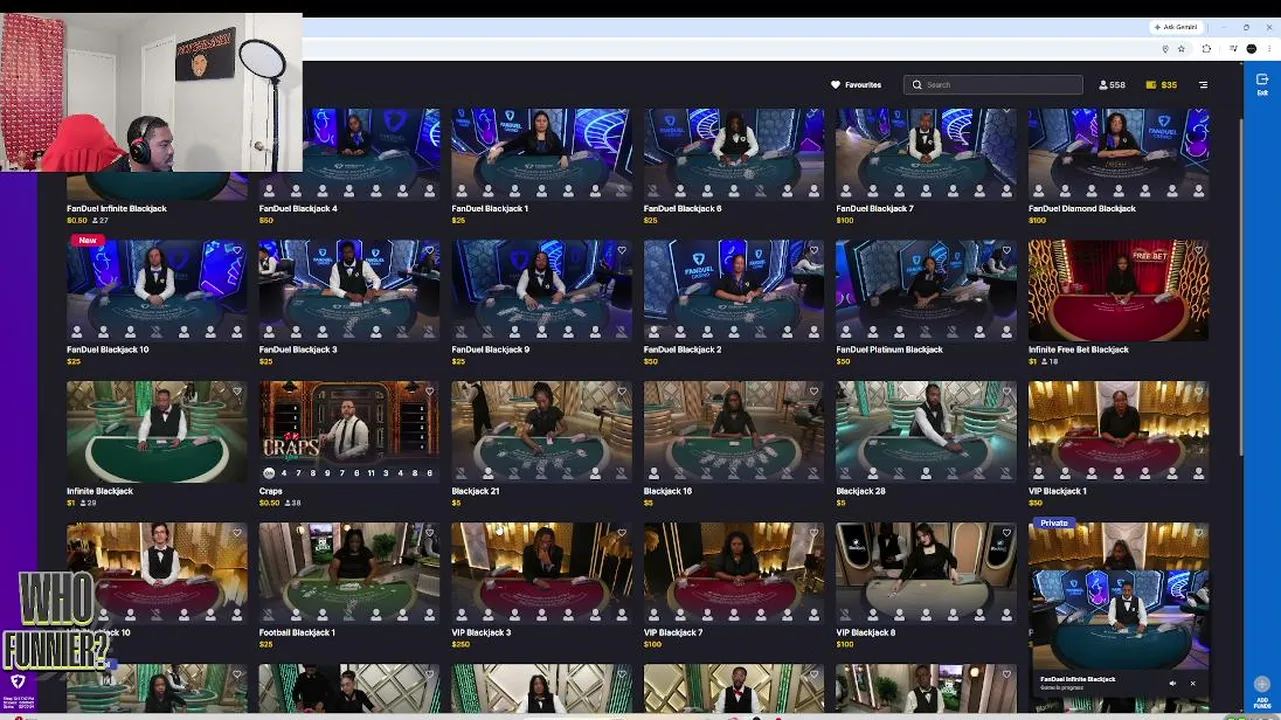Click the location pin icon in the address bar
Screen dimensions: 1281x720
pos(1165,49)
